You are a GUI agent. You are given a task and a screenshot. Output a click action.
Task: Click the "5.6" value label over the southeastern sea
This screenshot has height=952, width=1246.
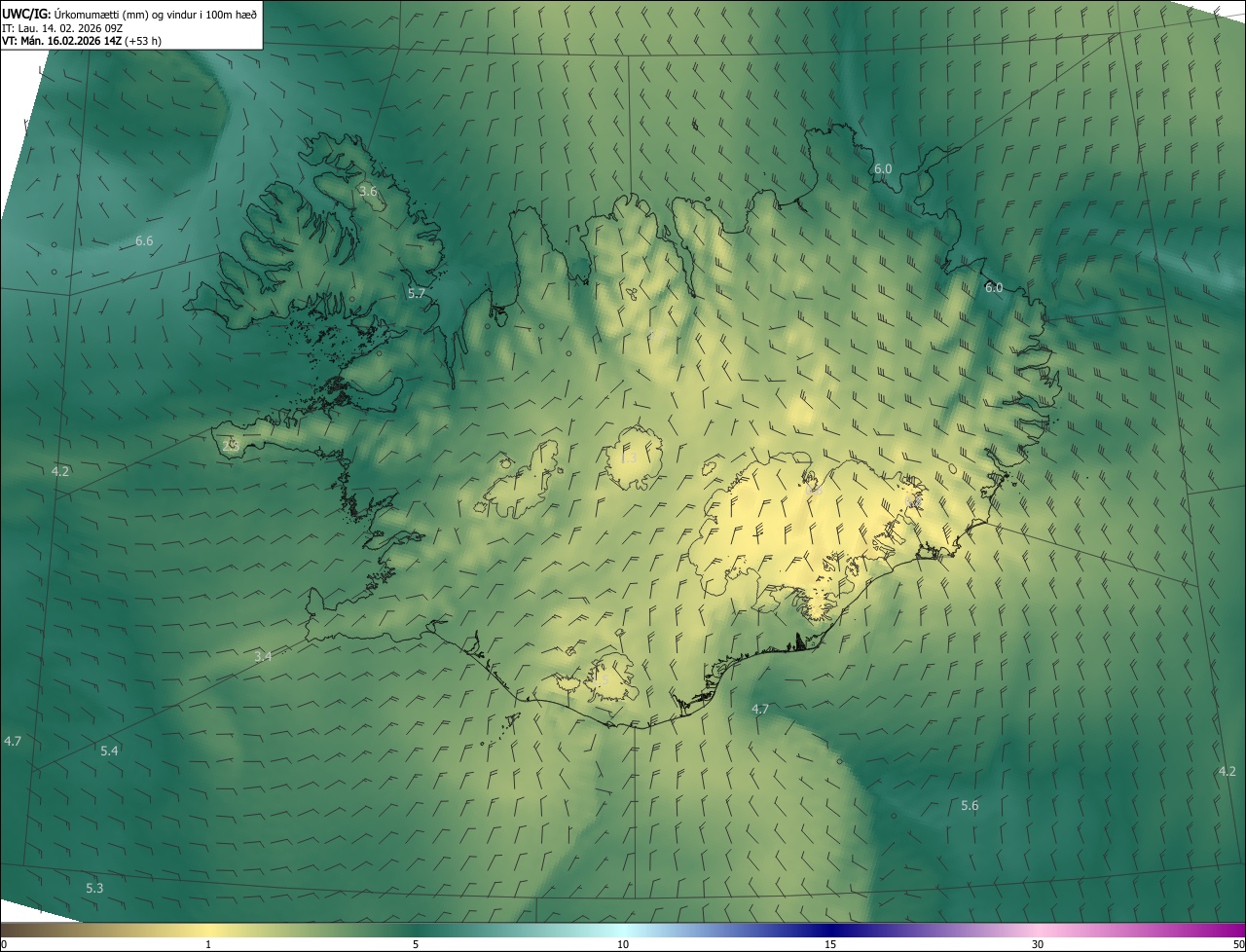click(x=970, y=805)
